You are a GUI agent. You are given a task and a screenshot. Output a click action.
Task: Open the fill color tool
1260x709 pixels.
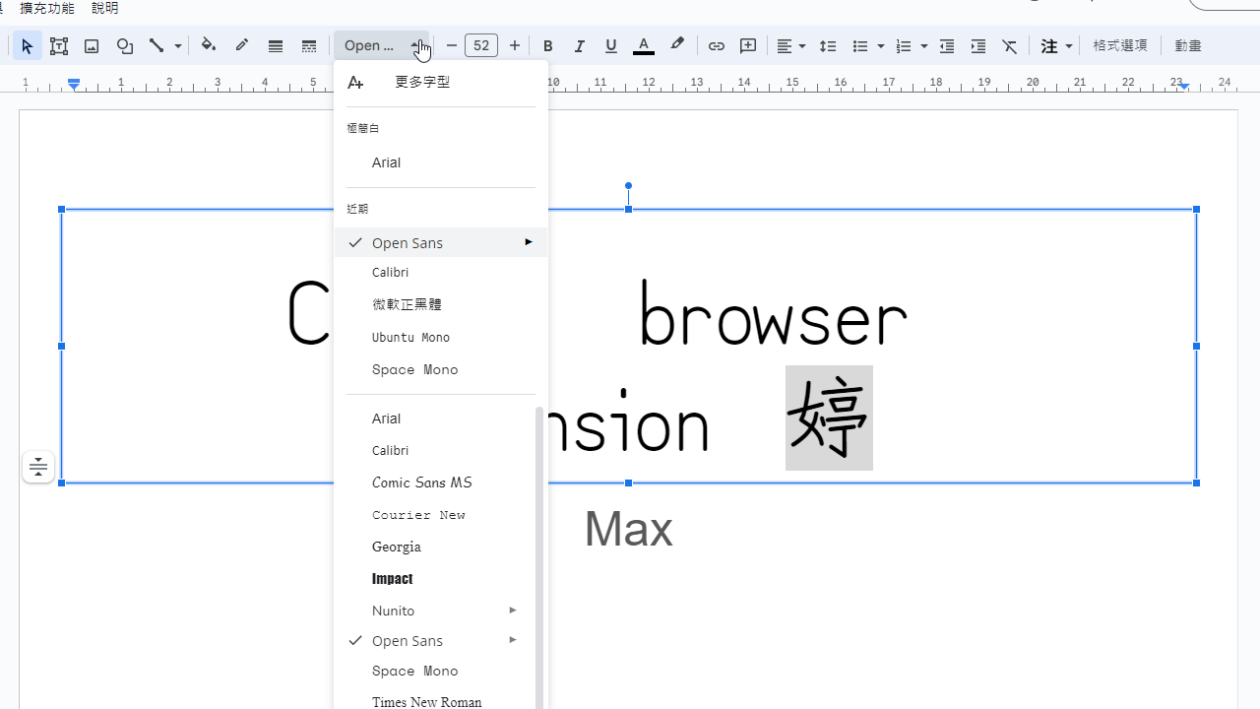[208, 45]
